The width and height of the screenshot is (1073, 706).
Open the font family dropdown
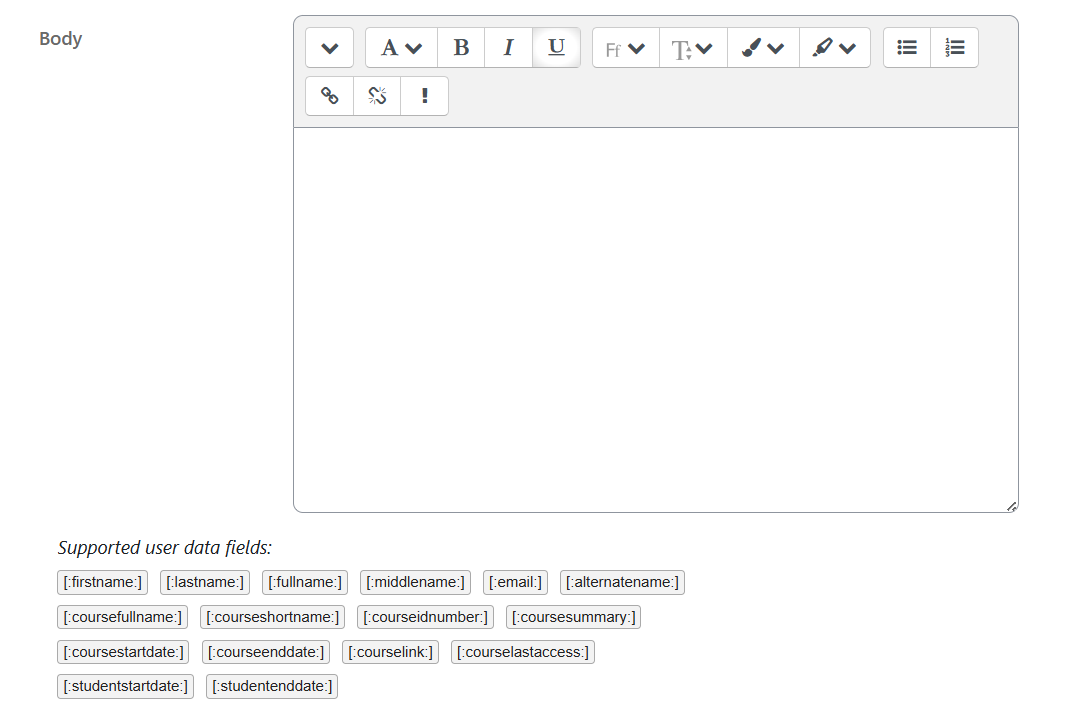tap(624, 47)
